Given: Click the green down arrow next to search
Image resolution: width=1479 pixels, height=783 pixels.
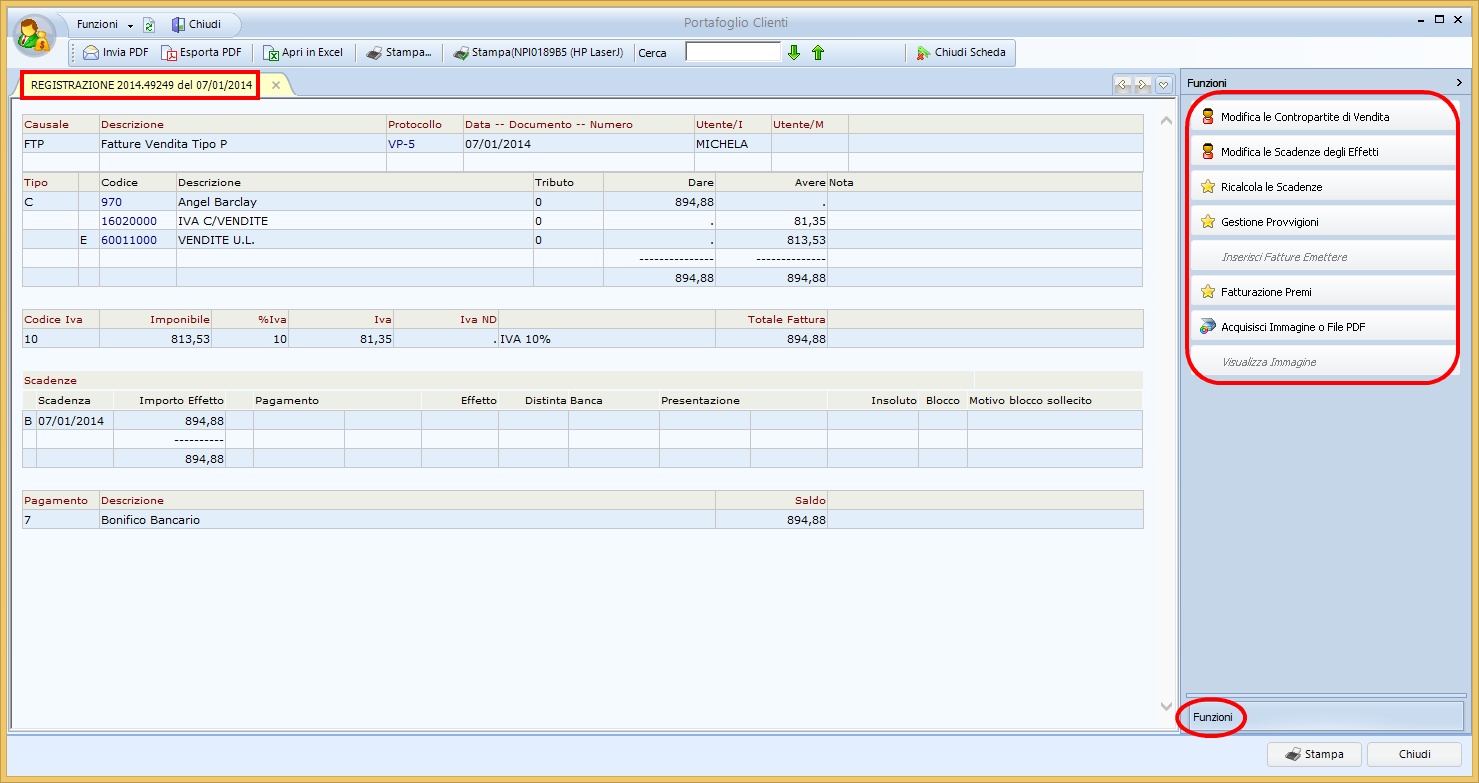Looking at the screenshot, I should click(794, 53).
